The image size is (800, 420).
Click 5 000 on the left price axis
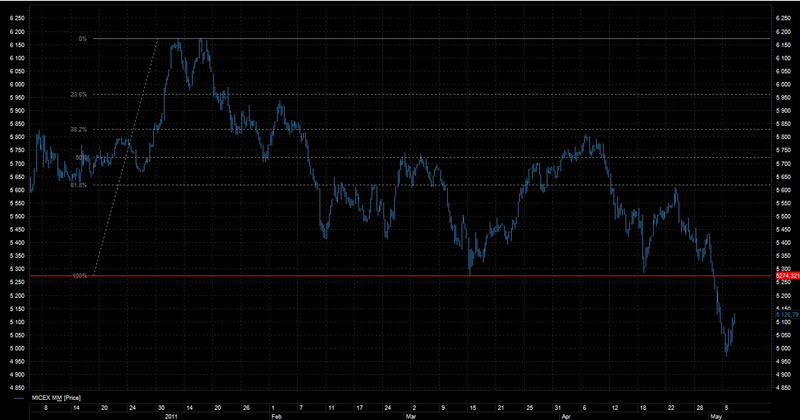click(17, 349)
